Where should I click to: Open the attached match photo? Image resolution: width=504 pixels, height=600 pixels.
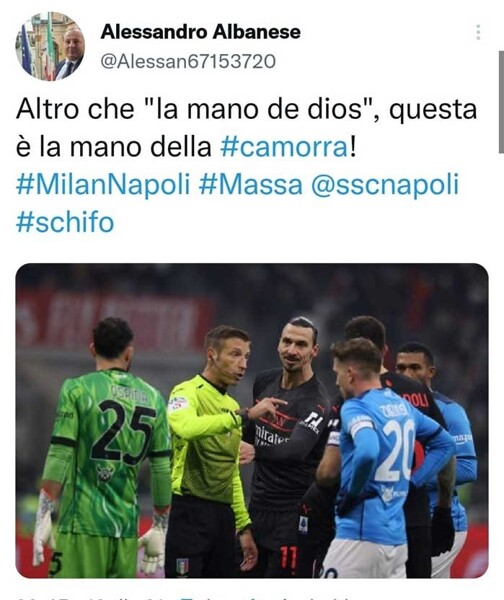tap(252, 420)
